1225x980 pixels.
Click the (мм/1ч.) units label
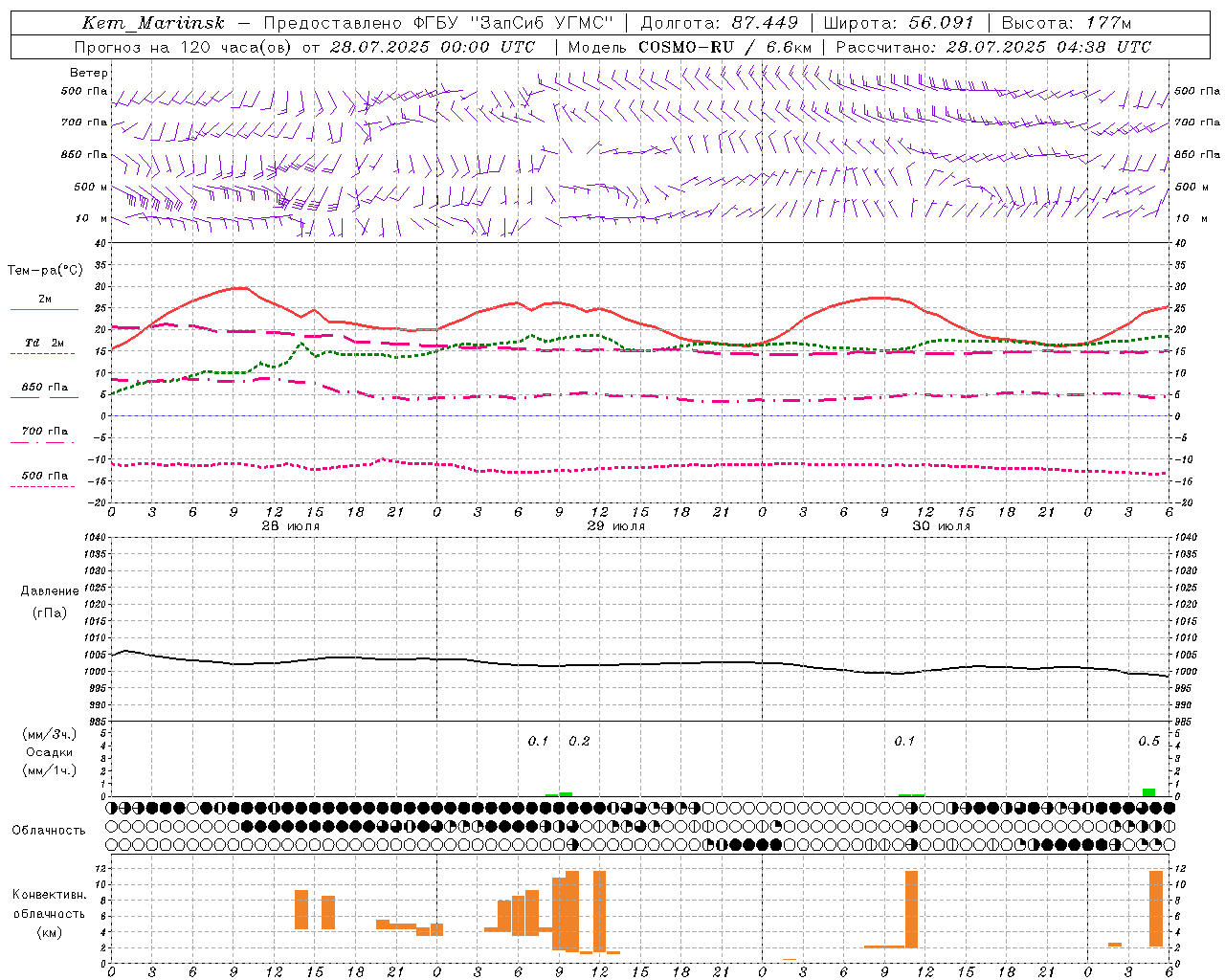click(50, 770)
